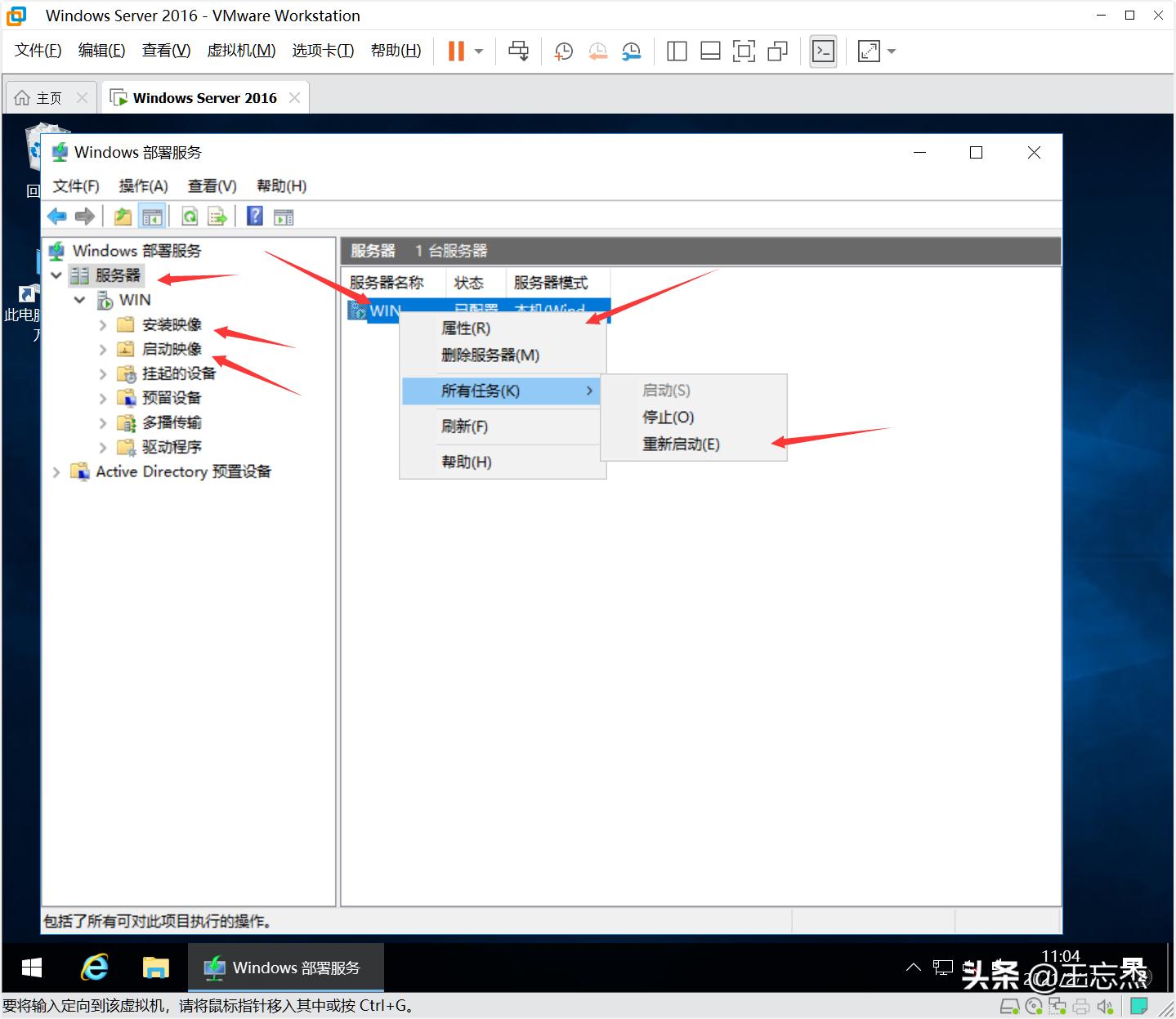The image size is (1176, 1019).
Task: Expand the 安装映像 tree node
Action: coord(102,324)
